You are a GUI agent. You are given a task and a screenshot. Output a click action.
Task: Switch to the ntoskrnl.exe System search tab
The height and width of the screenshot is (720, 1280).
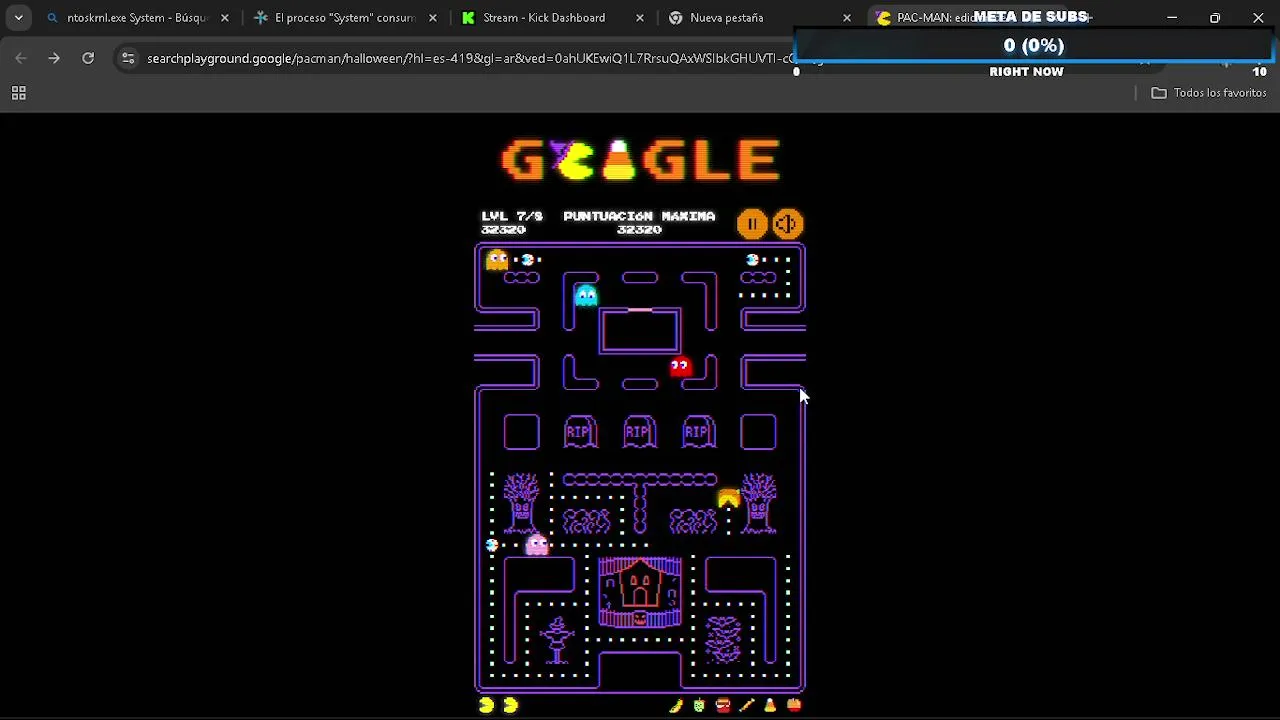pos(138,18)
